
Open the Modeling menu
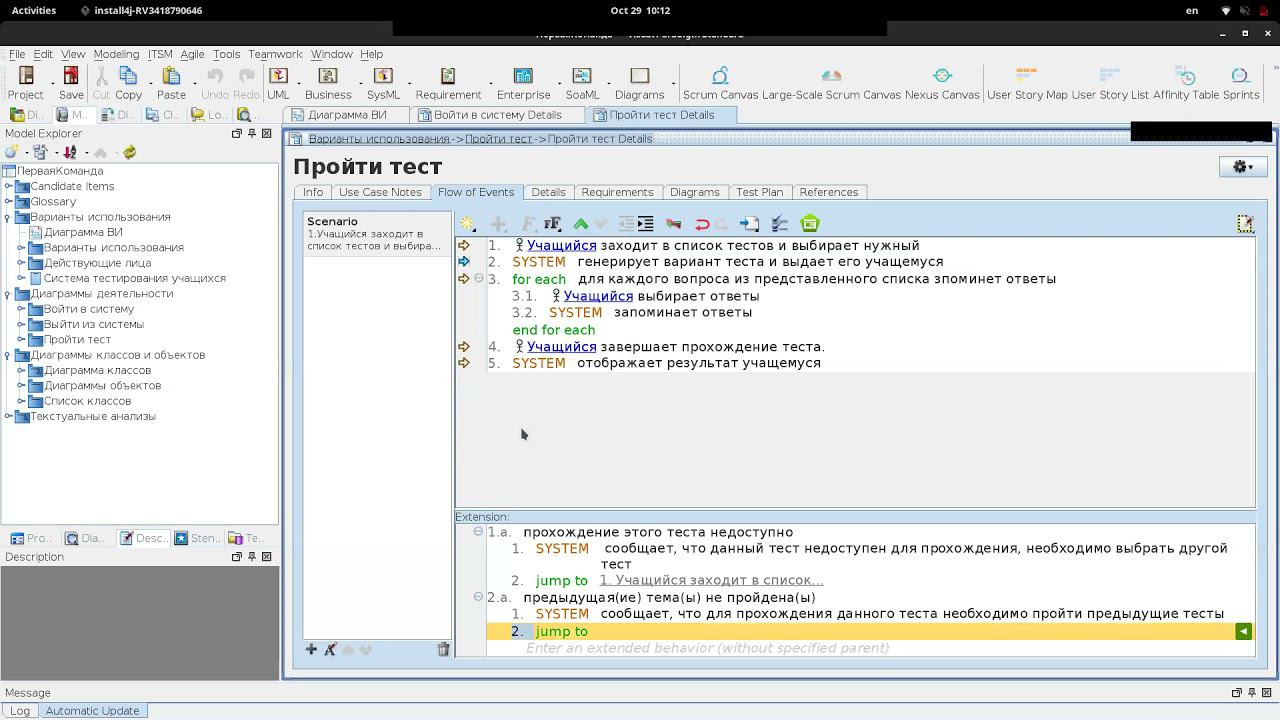click(x=116, y=54)
